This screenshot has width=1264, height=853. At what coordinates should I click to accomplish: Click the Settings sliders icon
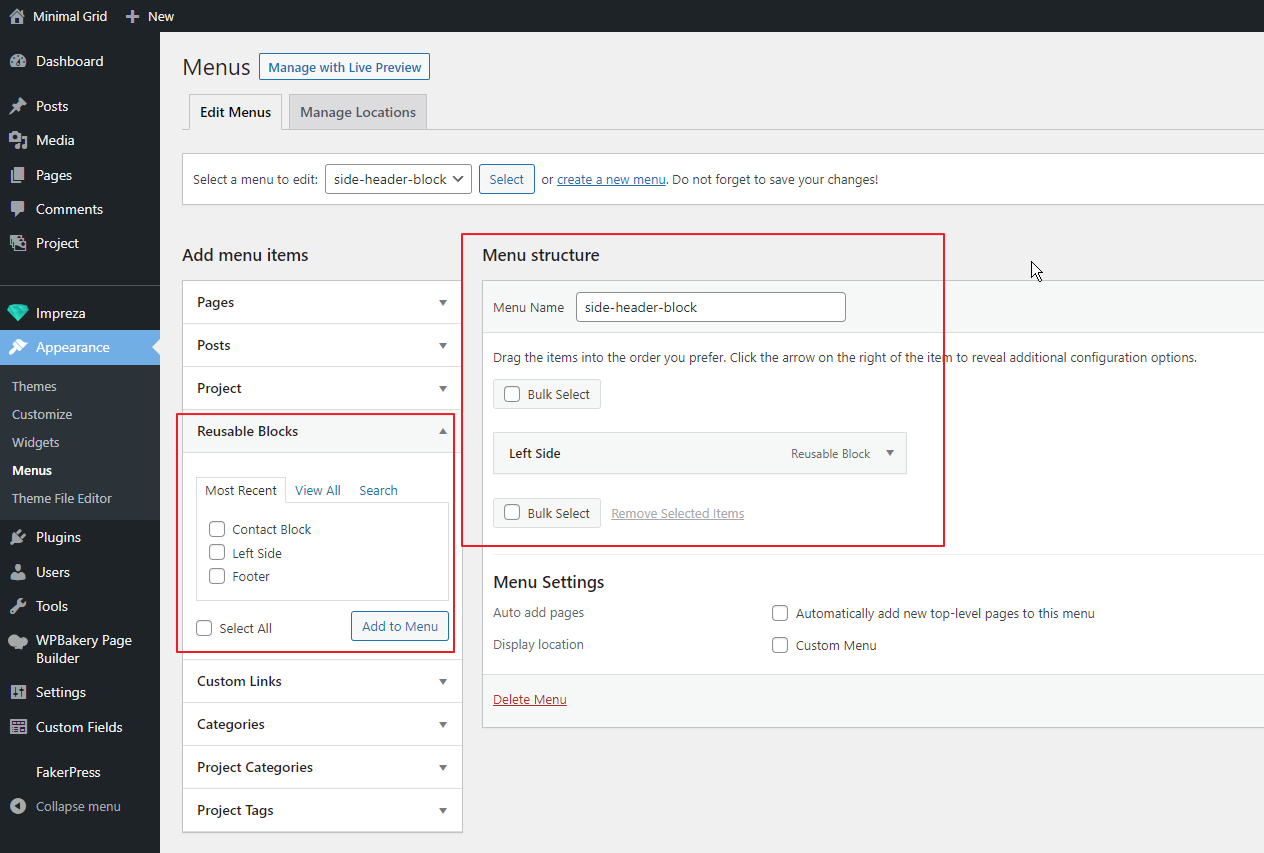tap(18, 692)
